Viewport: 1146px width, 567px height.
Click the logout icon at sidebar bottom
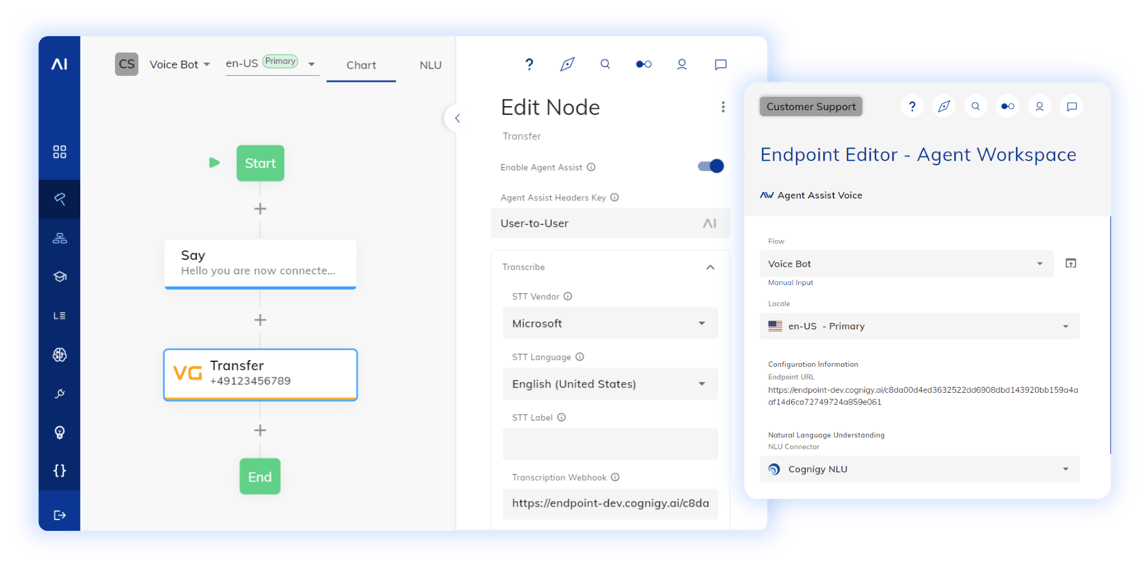(60, 515)
